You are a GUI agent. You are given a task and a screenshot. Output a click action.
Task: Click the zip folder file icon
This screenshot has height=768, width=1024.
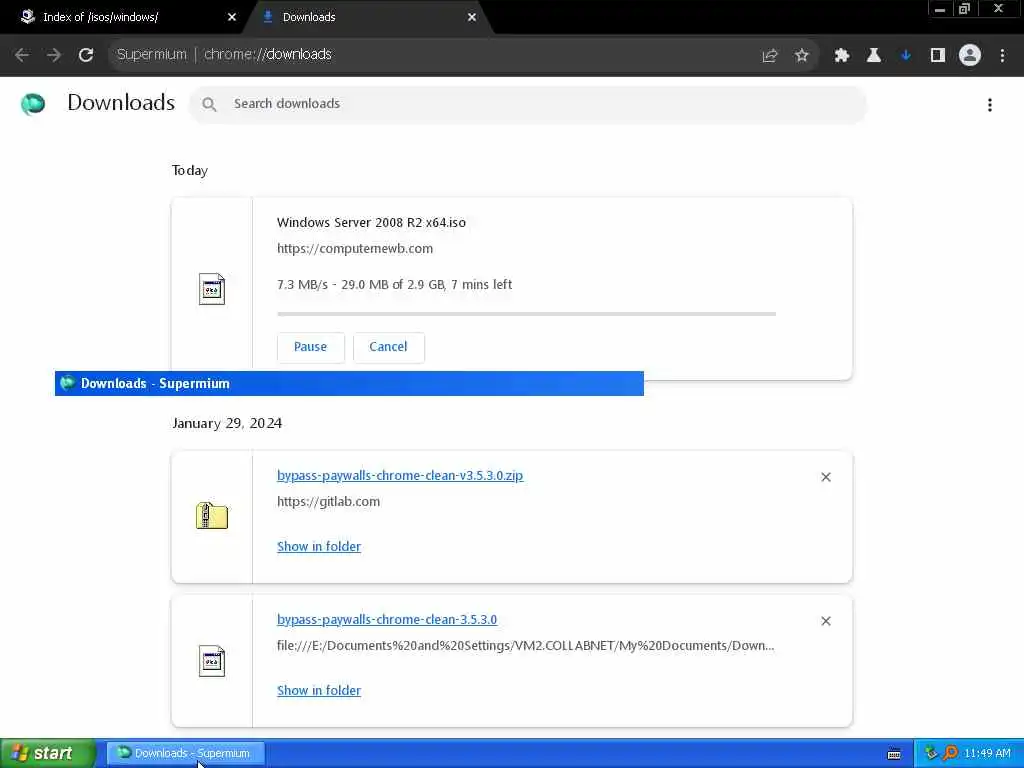point(212,515)
